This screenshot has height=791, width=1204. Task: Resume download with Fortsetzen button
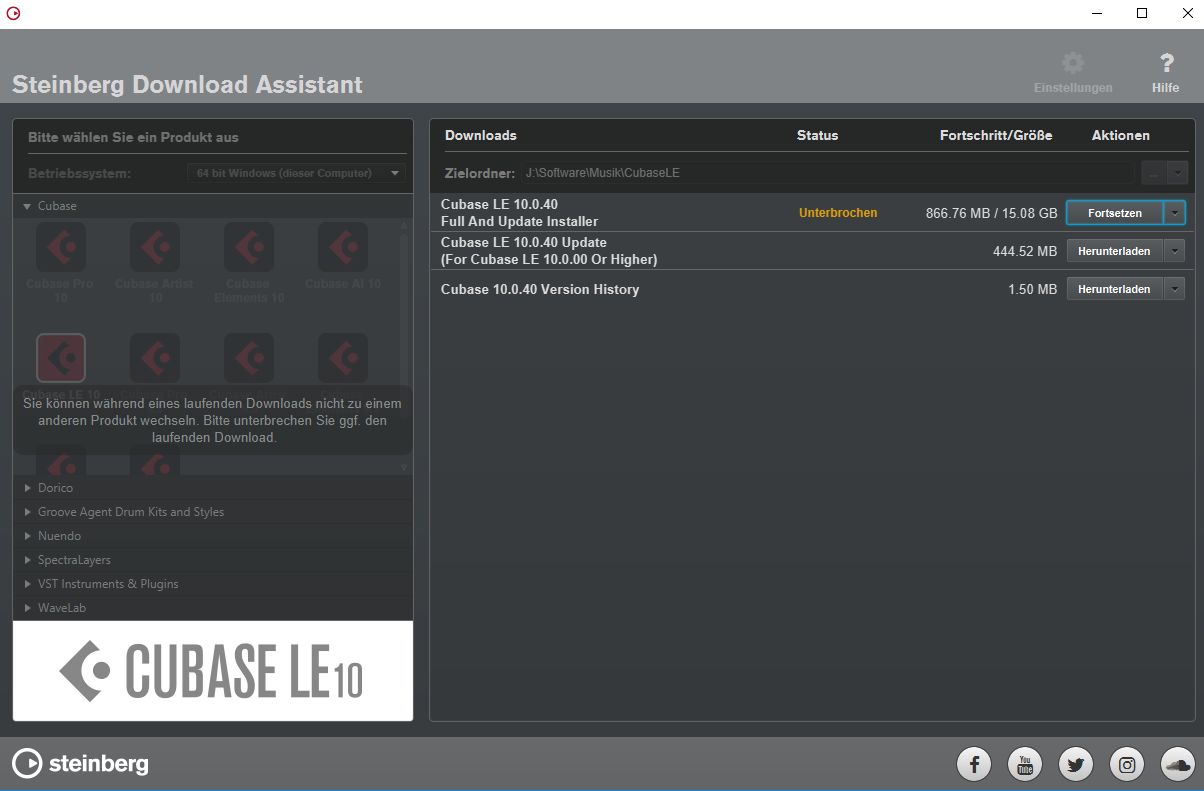tap(1115, 213)
